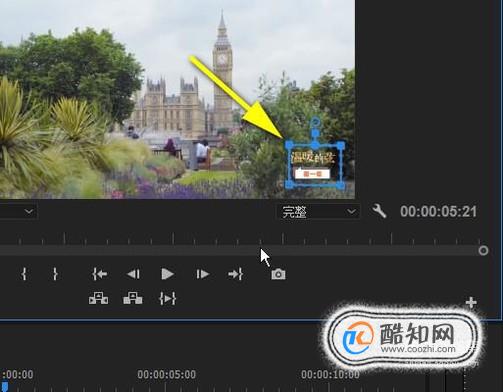
Task: Click the rotation handle above the title box
Action: coord(315,122)
